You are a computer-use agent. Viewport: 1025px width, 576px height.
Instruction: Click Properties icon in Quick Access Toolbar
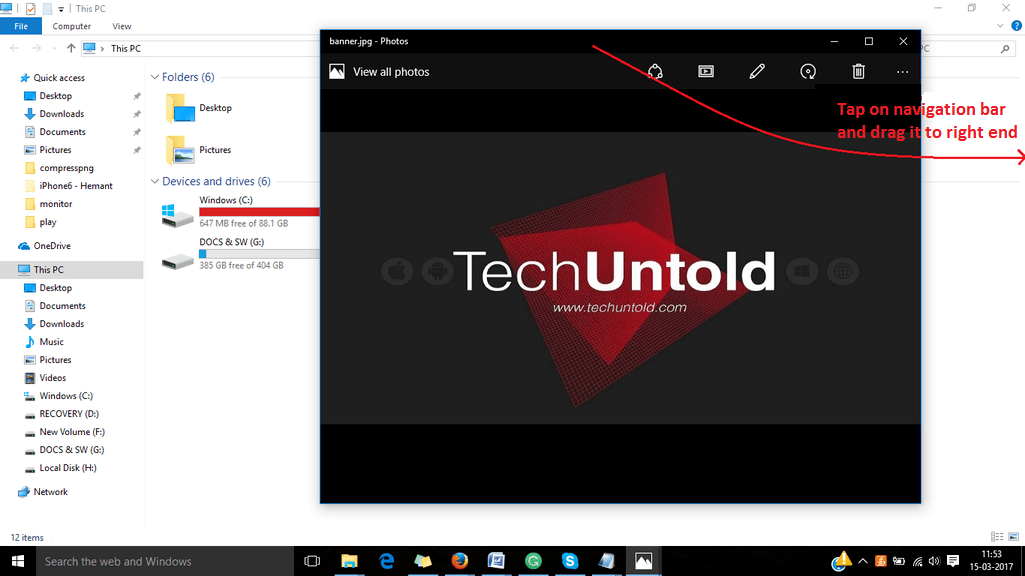click(x=30, y=8)
